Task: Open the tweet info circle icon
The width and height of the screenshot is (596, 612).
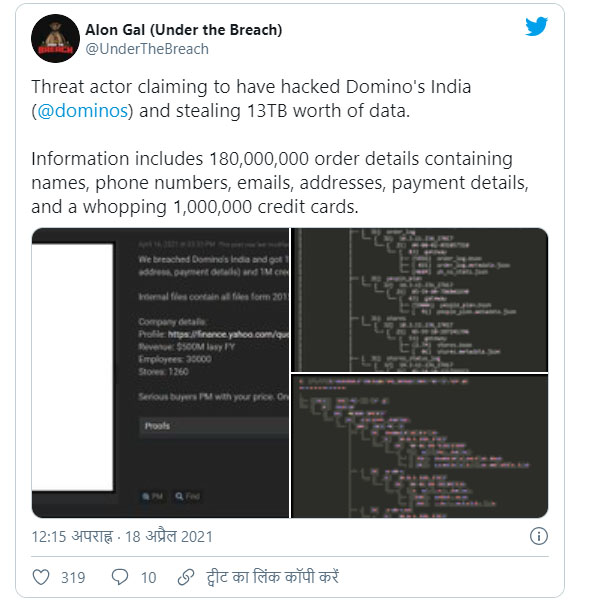Action: pos(539,536)
